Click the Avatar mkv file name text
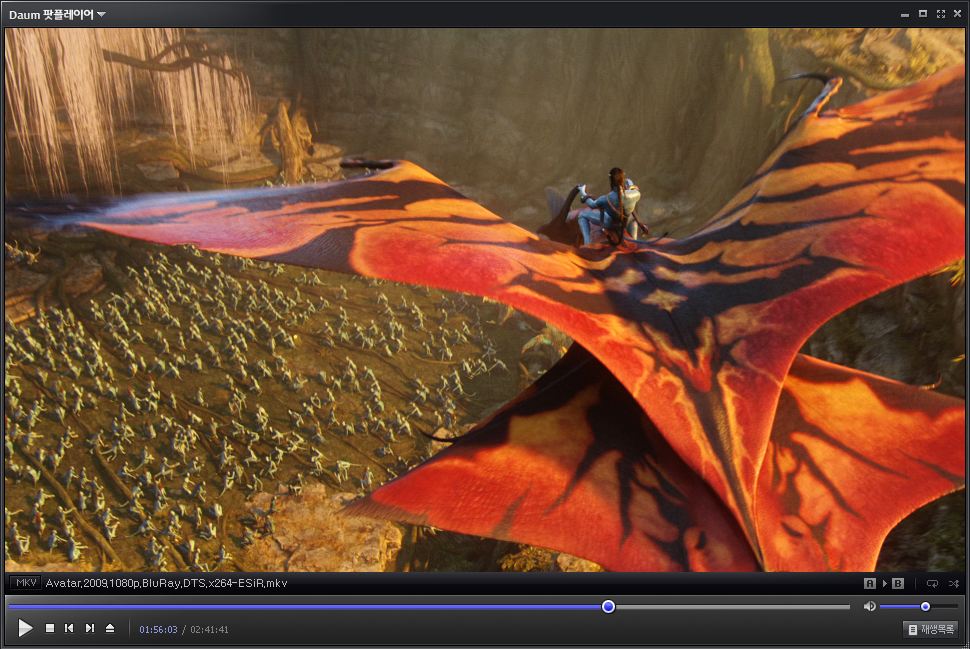Viewport: 970px width, 649px height. pyautogui.click(x=166, y=583)
